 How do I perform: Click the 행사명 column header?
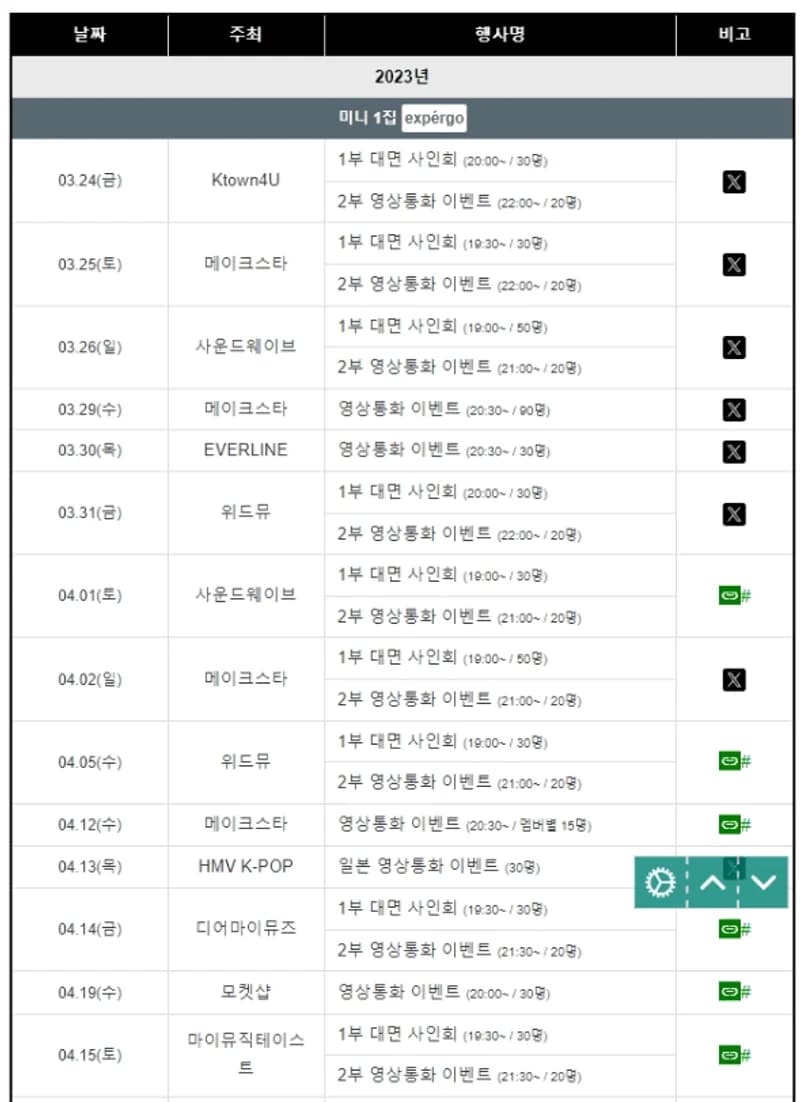(x=500, y=34)
